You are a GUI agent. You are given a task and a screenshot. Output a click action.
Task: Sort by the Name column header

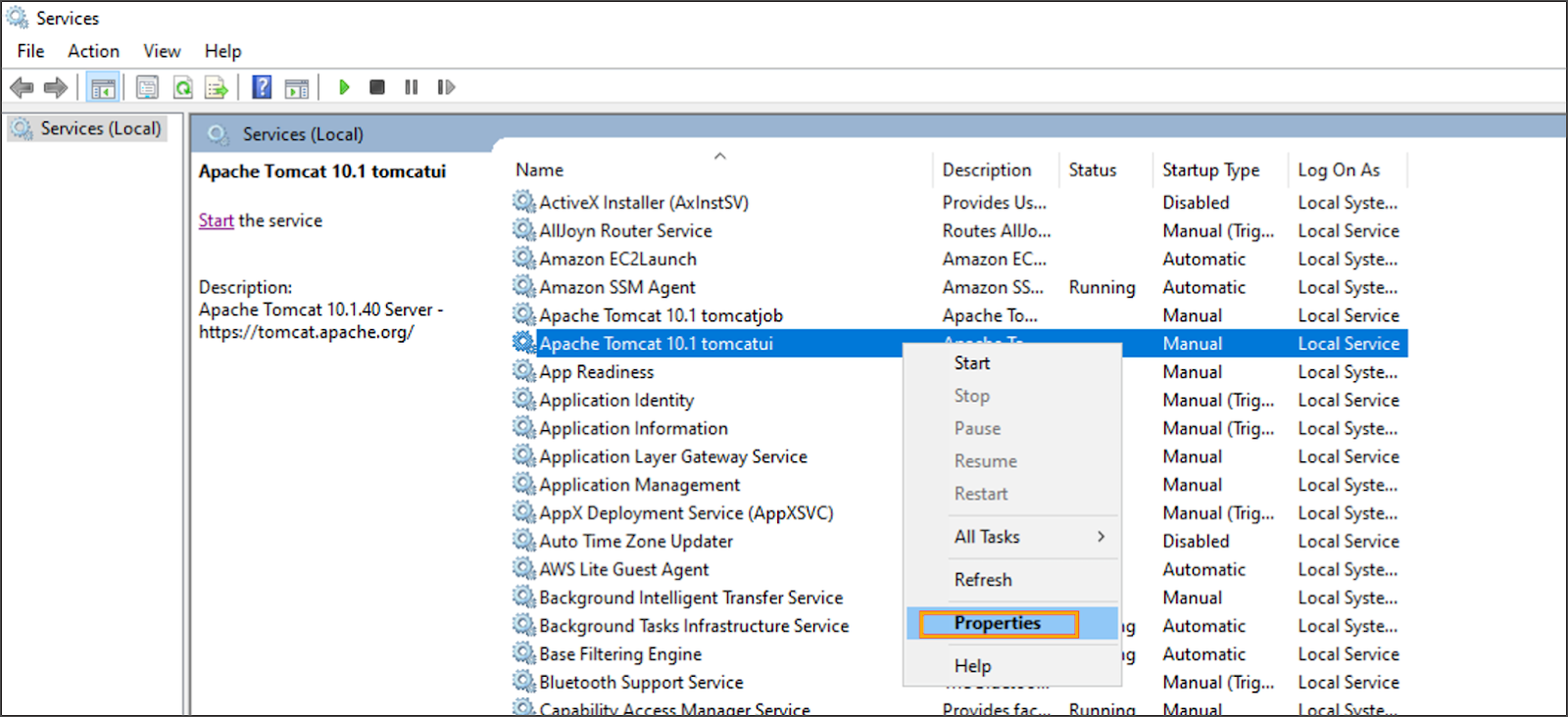540,170
